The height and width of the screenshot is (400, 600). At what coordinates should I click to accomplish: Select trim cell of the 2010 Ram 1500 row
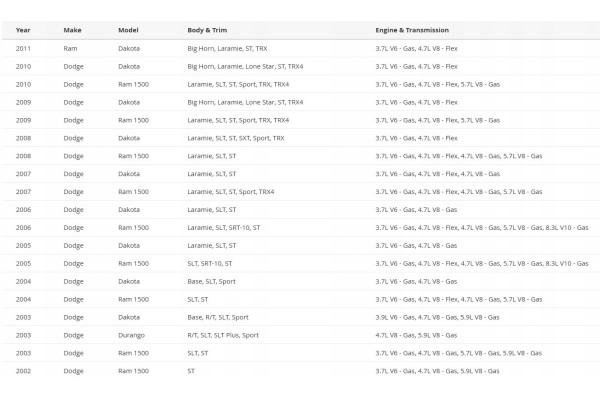[x=238, y=84]
